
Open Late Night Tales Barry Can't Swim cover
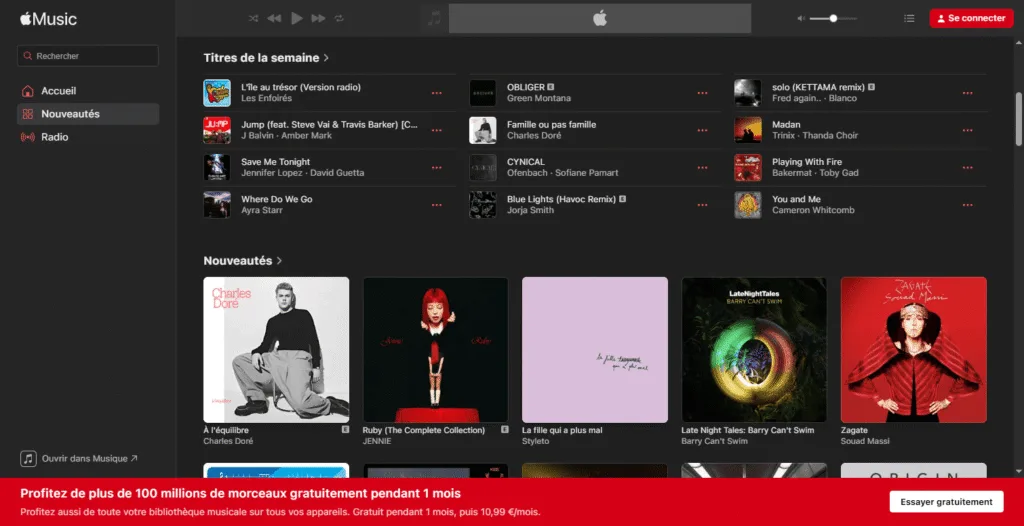(x=754, y=350)
